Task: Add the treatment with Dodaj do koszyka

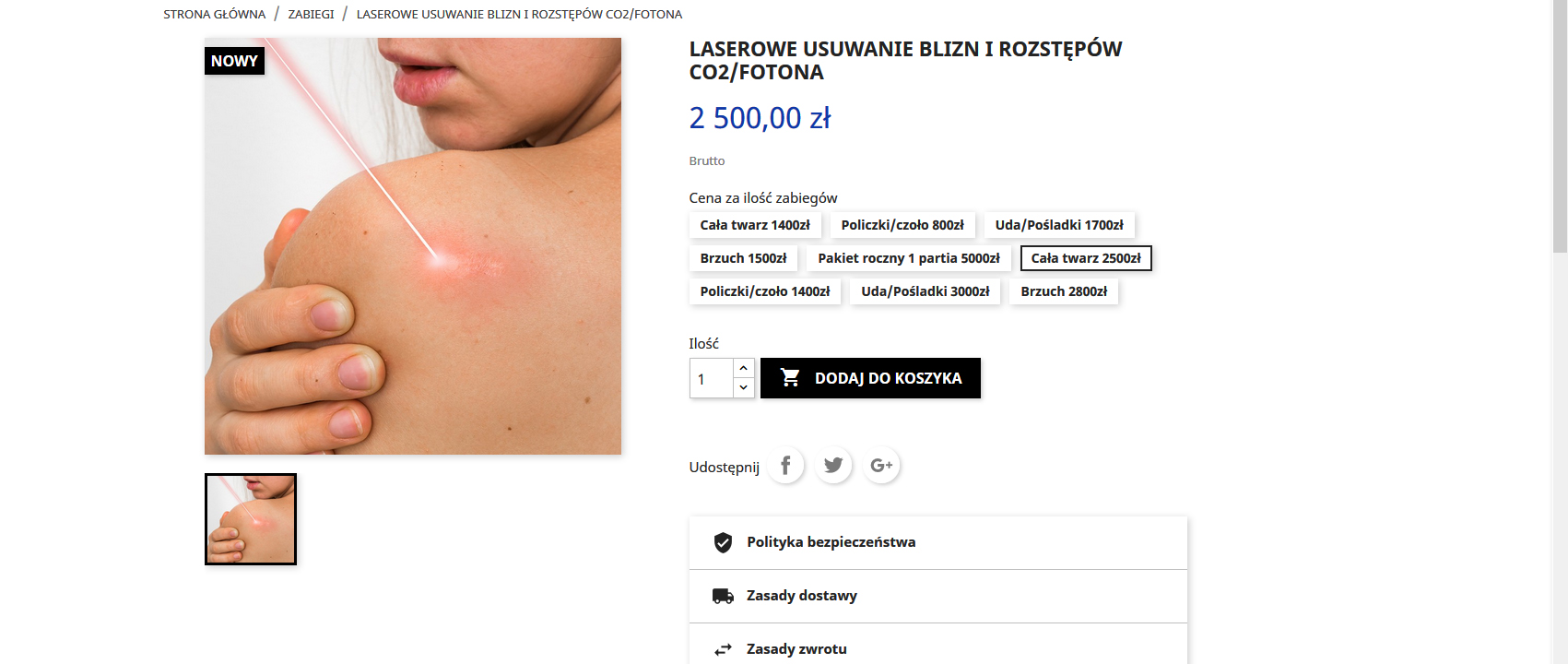Action: pos(870,378)
